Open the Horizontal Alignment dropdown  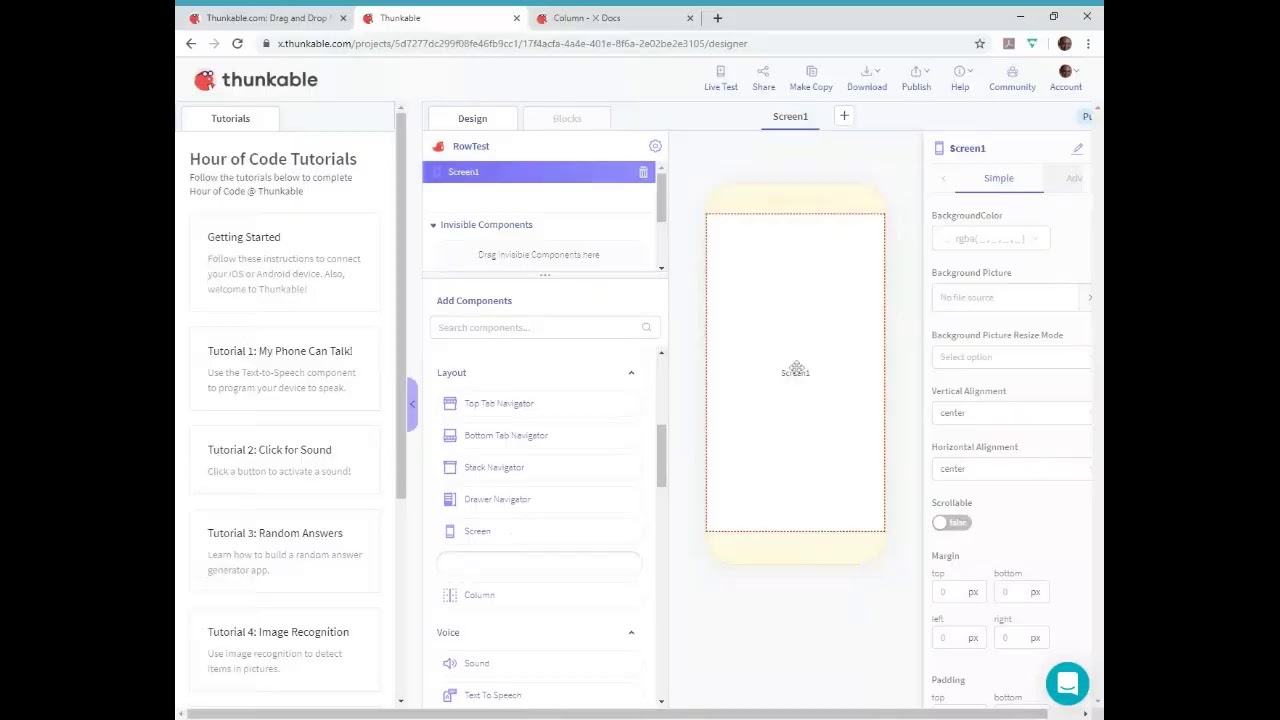(x=1011, y=469)
